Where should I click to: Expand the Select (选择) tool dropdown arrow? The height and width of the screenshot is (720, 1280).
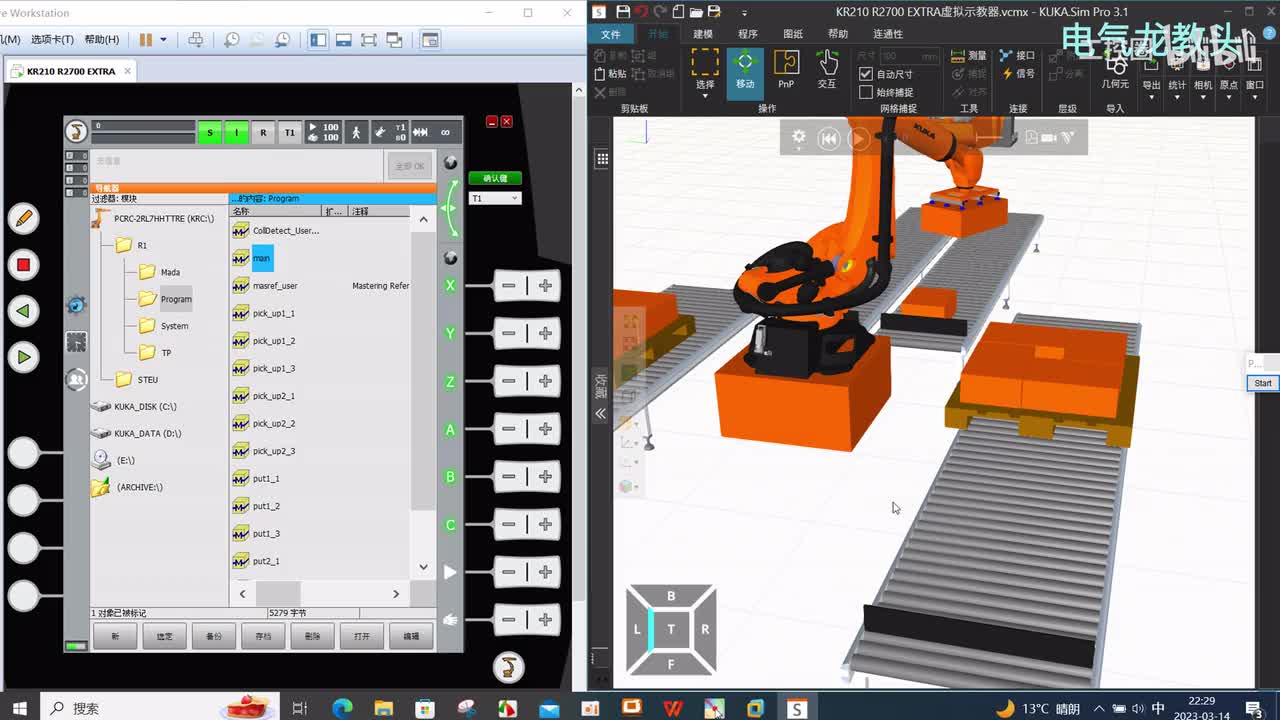[705, 97]
